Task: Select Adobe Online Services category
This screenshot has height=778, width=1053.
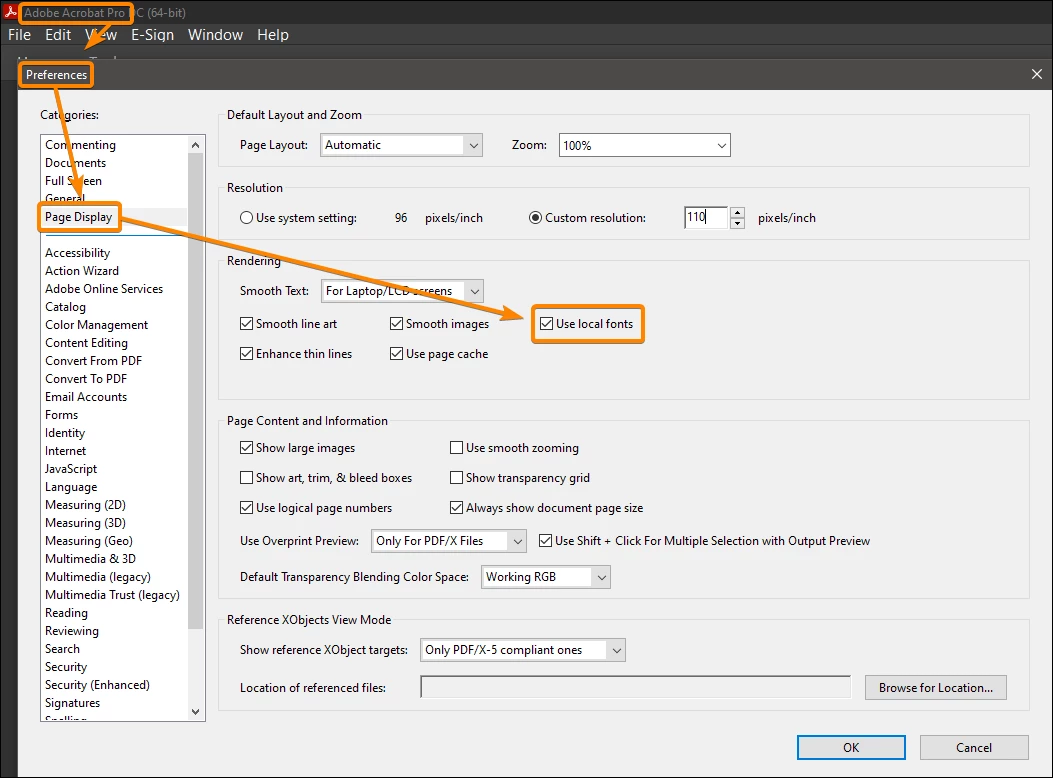Action: click(104, 289)
